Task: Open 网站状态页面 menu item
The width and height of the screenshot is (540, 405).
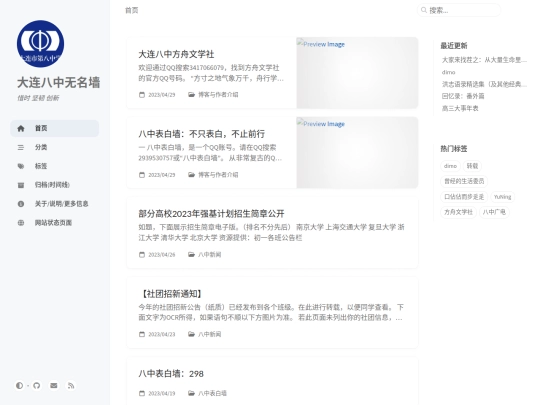Action: pyautogui.click(x=55, y=223)
